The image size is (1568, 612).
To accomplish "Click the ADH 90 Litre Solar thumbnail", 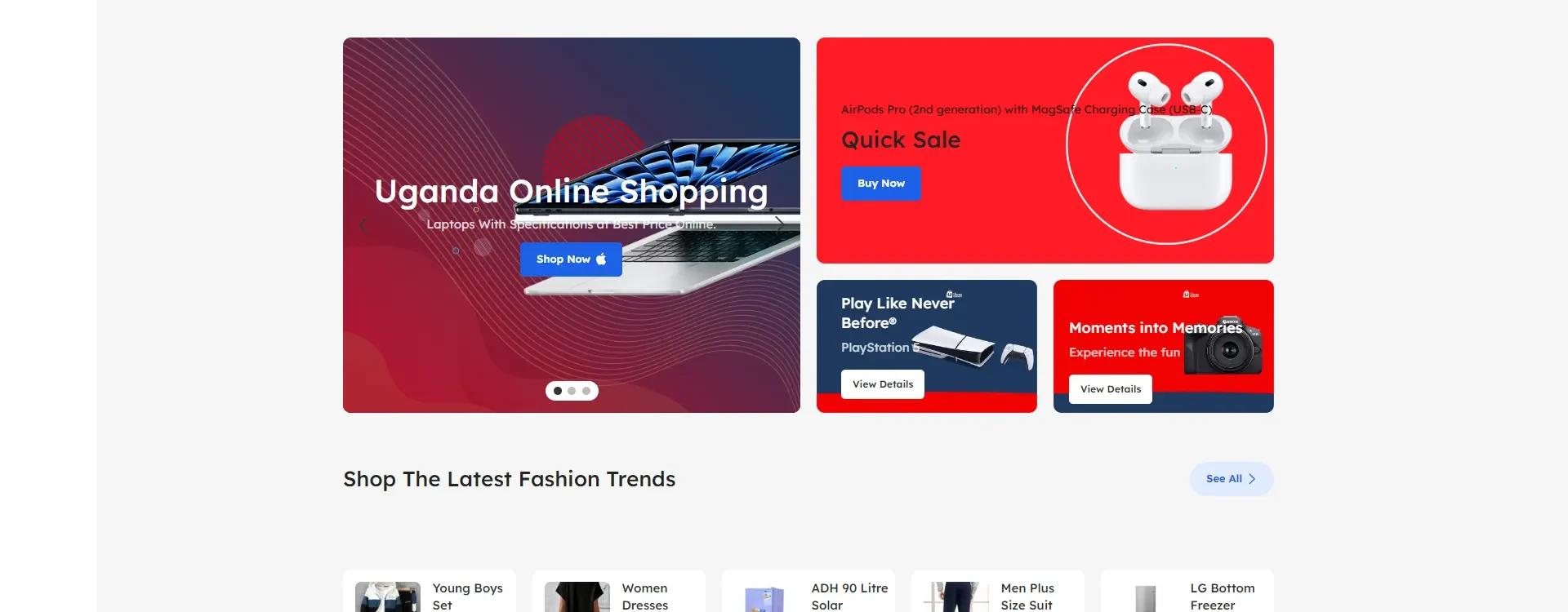I will click(x=766, y=597).
